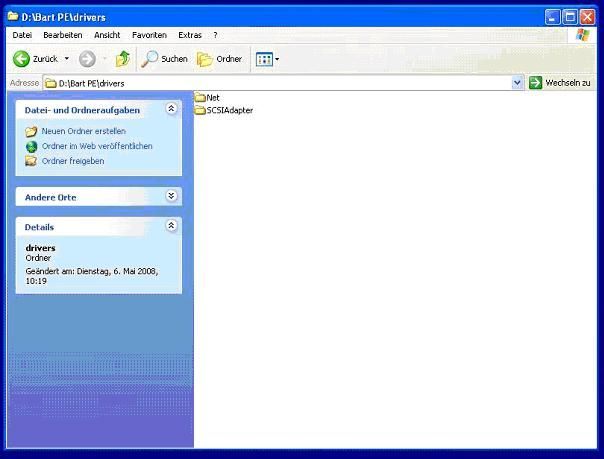Image resolution: width=604 pixels, height=459 pixels.
Task: Close the drivers explorer window
Action: (x=587, y=17)
